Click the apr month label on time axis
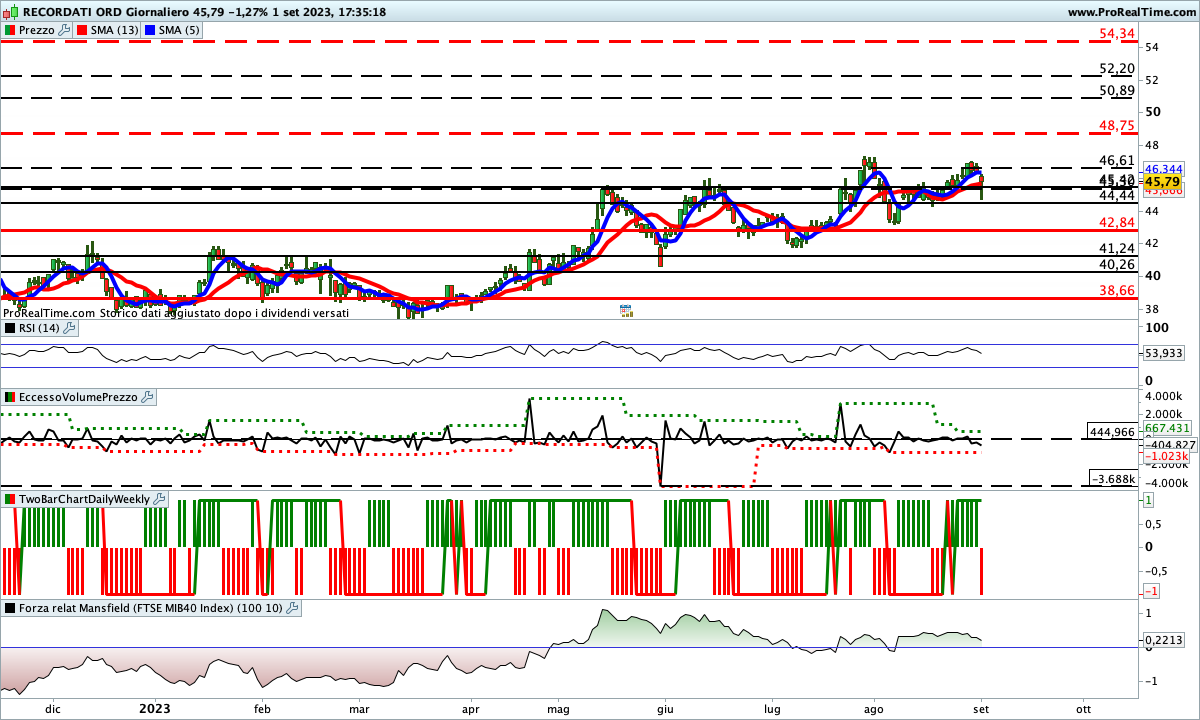This screenshot has height=720, width=1200. (470, 708)
